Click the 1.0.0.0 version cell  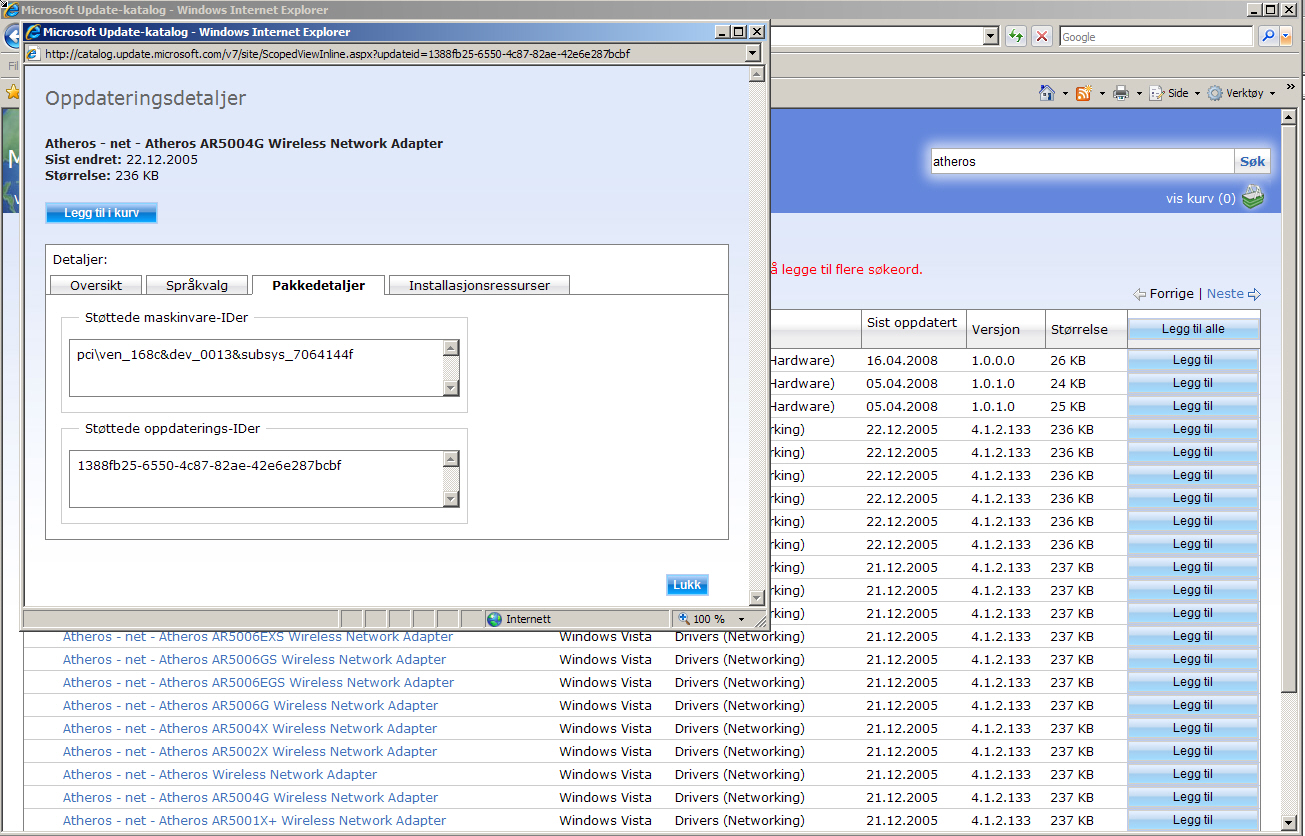(993, 360)
